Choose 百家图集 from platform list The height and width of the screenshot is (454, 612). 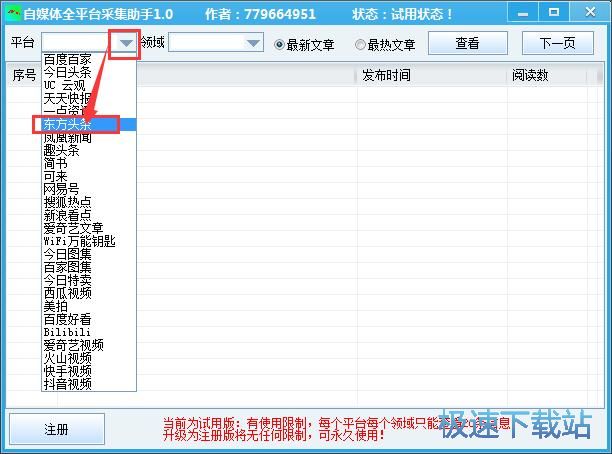click(89, 267)
